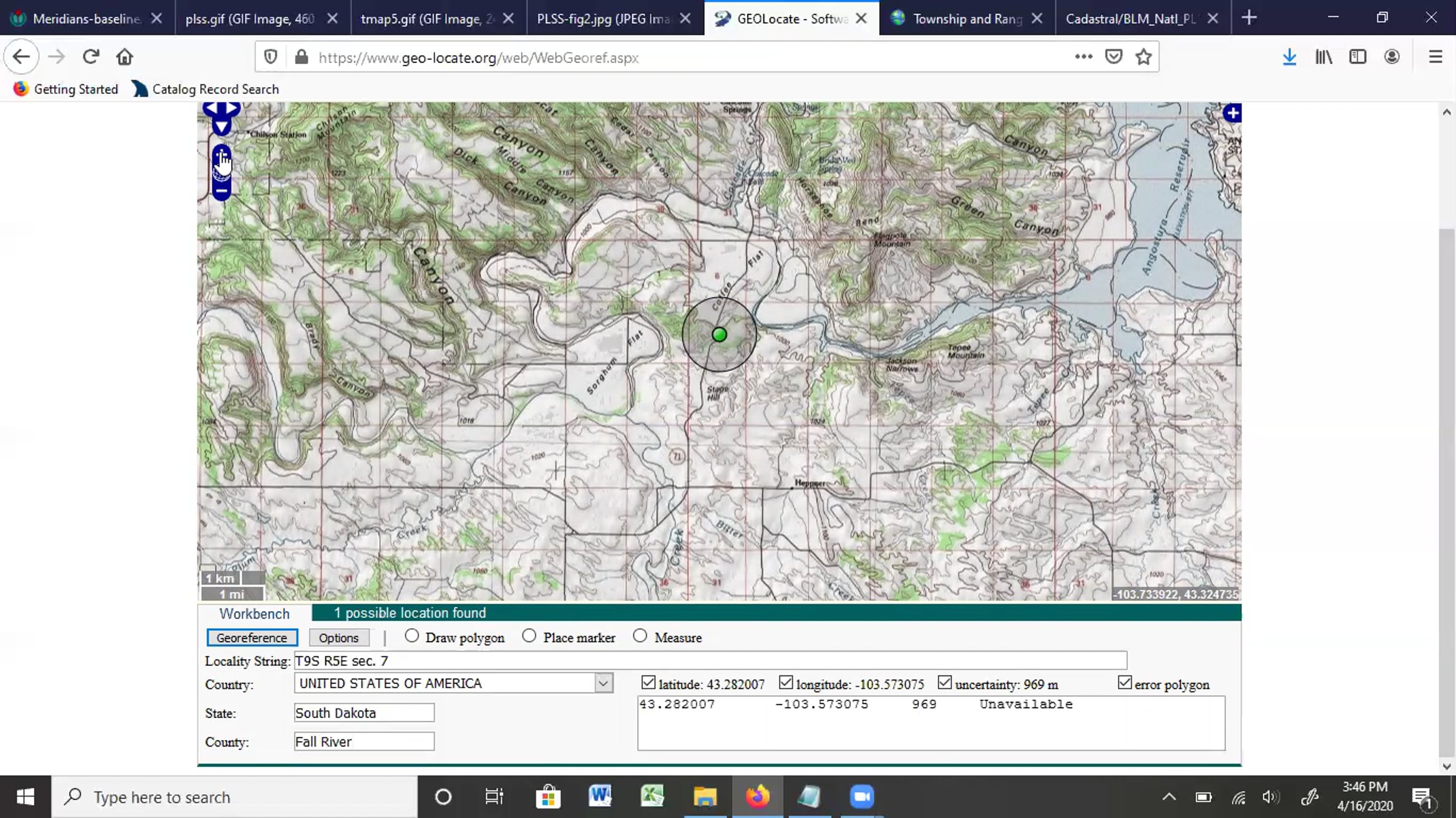1456x818 pixels.
Task: Pan the map down with arrow control
Action: [x=221, y=127]
